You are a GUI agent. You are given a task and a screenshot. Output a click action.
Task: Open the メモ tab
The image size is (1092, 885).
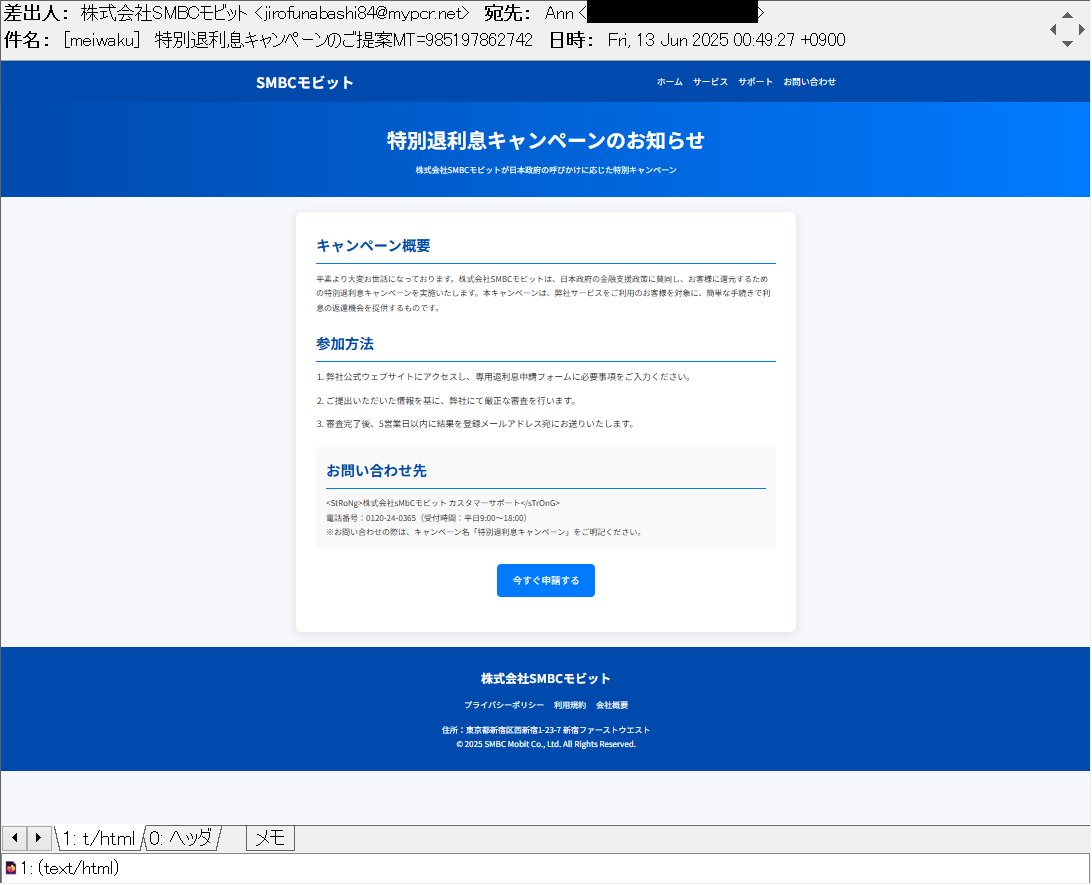tap(270, 838)
